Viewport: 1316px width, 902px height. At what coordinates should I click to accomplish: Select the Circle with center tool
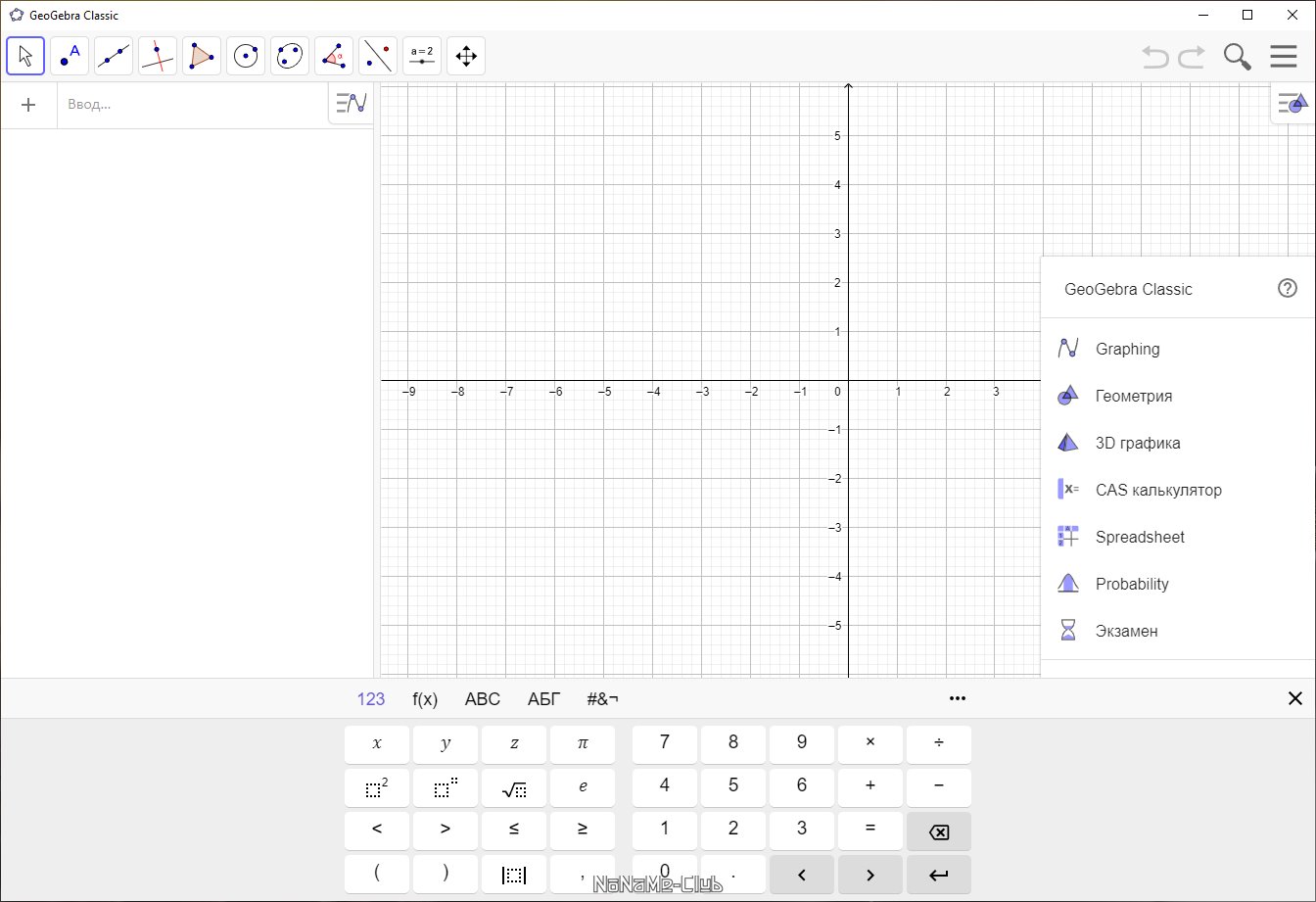pyautogui.click(x=246, y=56)
